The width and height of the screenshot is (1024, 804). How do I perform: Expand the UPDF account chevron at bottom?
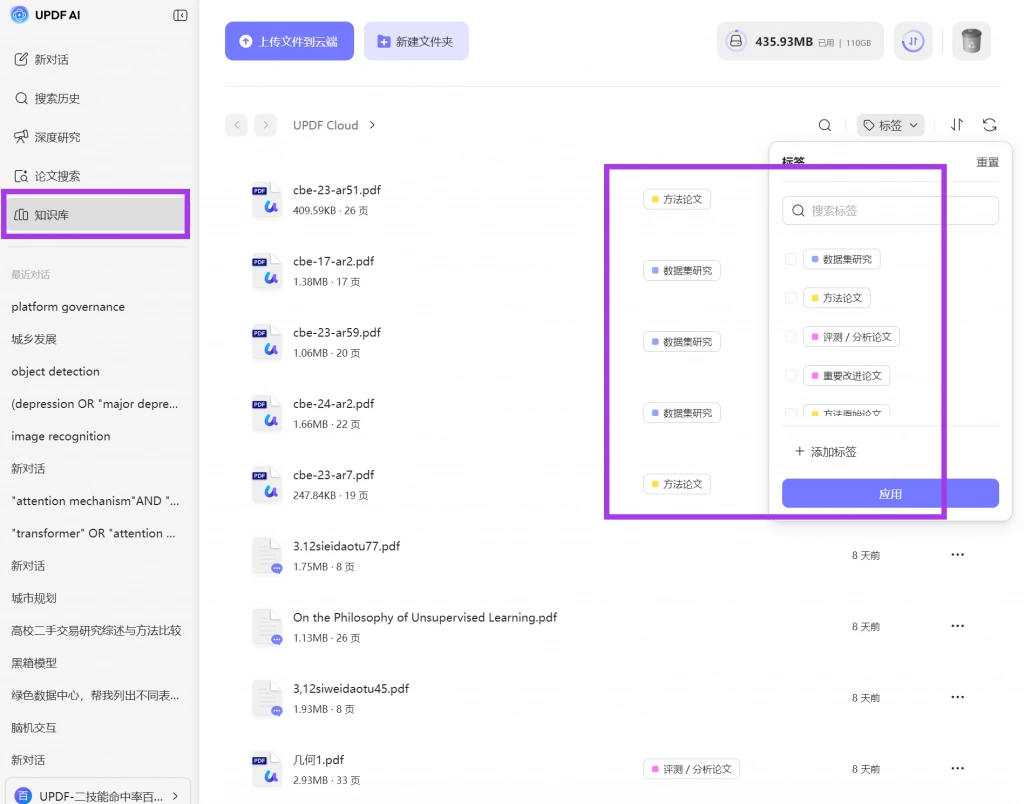coord(176,796)
